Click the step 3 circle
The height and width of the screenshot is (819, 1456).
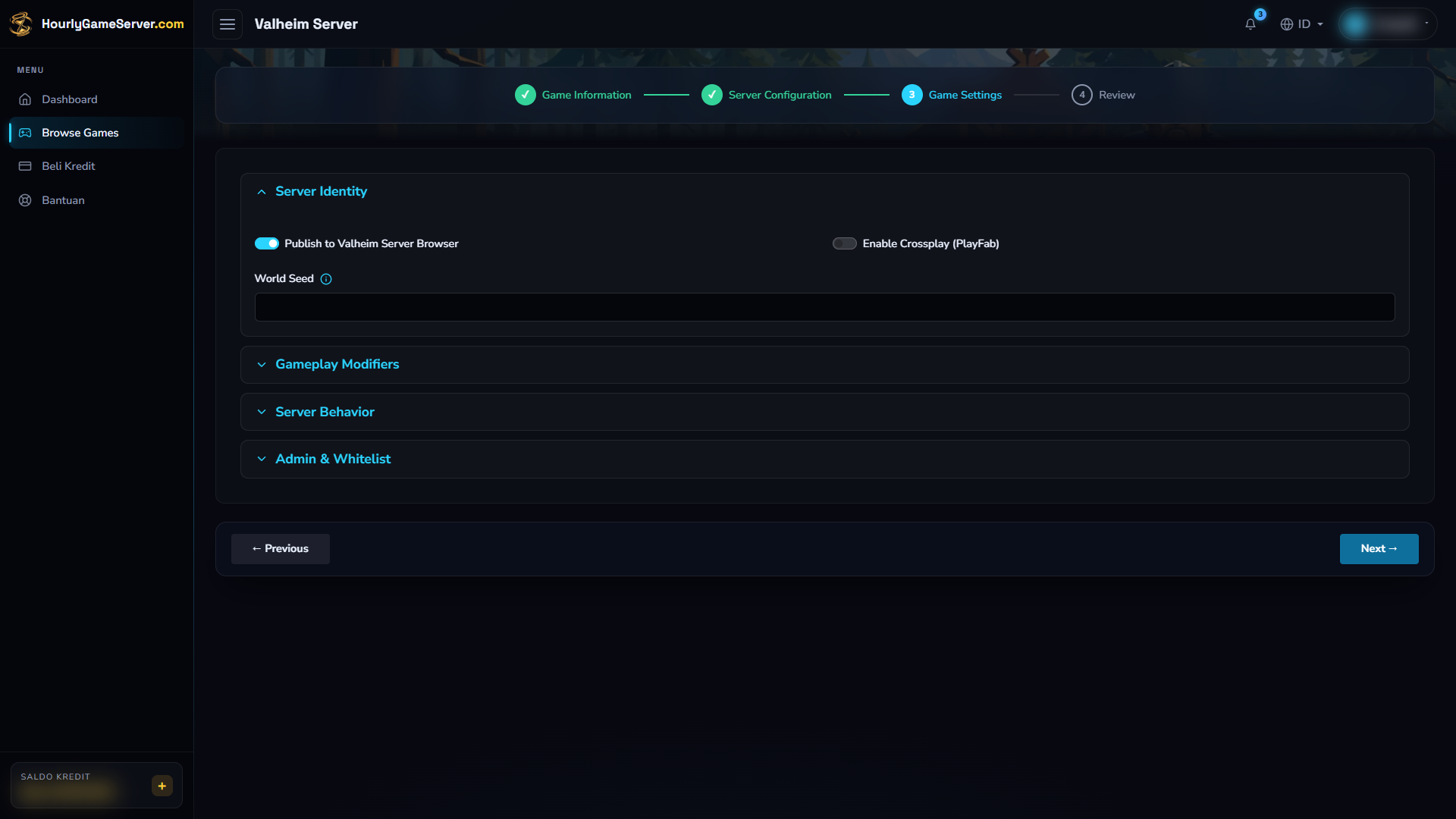coord(912,95)
